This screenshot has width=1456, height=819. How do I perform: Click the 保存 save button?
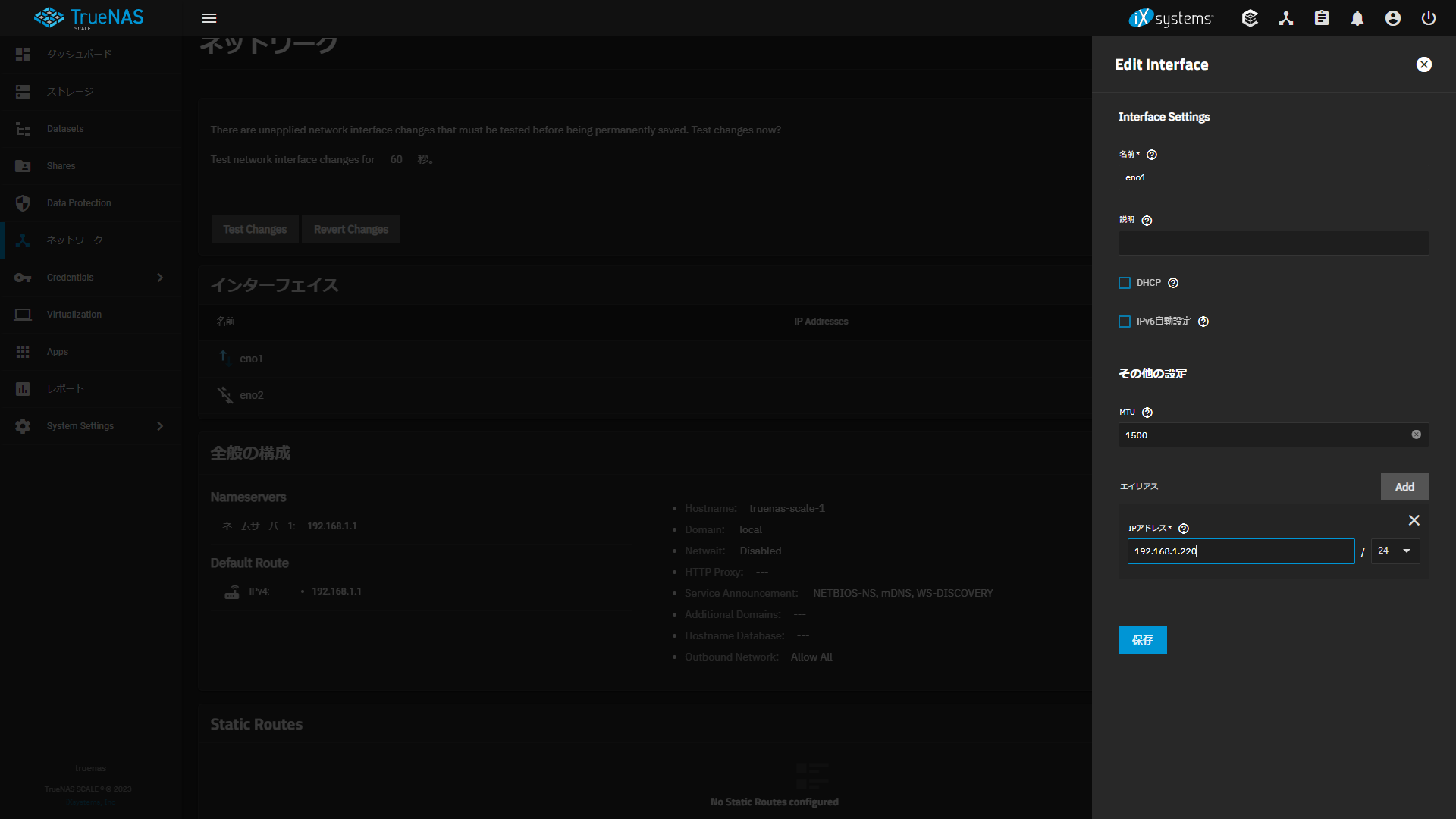pos(1142,640)
